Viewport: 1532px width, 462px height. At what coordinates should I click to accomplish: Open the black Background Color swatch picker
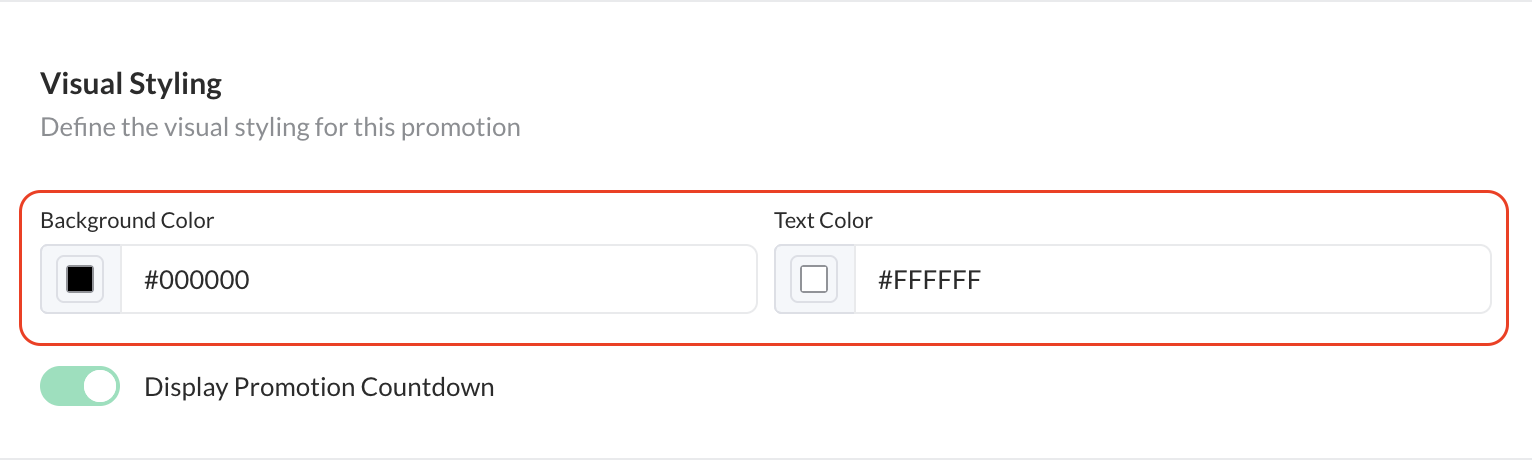pyautogui.click(x=80, y=279)
